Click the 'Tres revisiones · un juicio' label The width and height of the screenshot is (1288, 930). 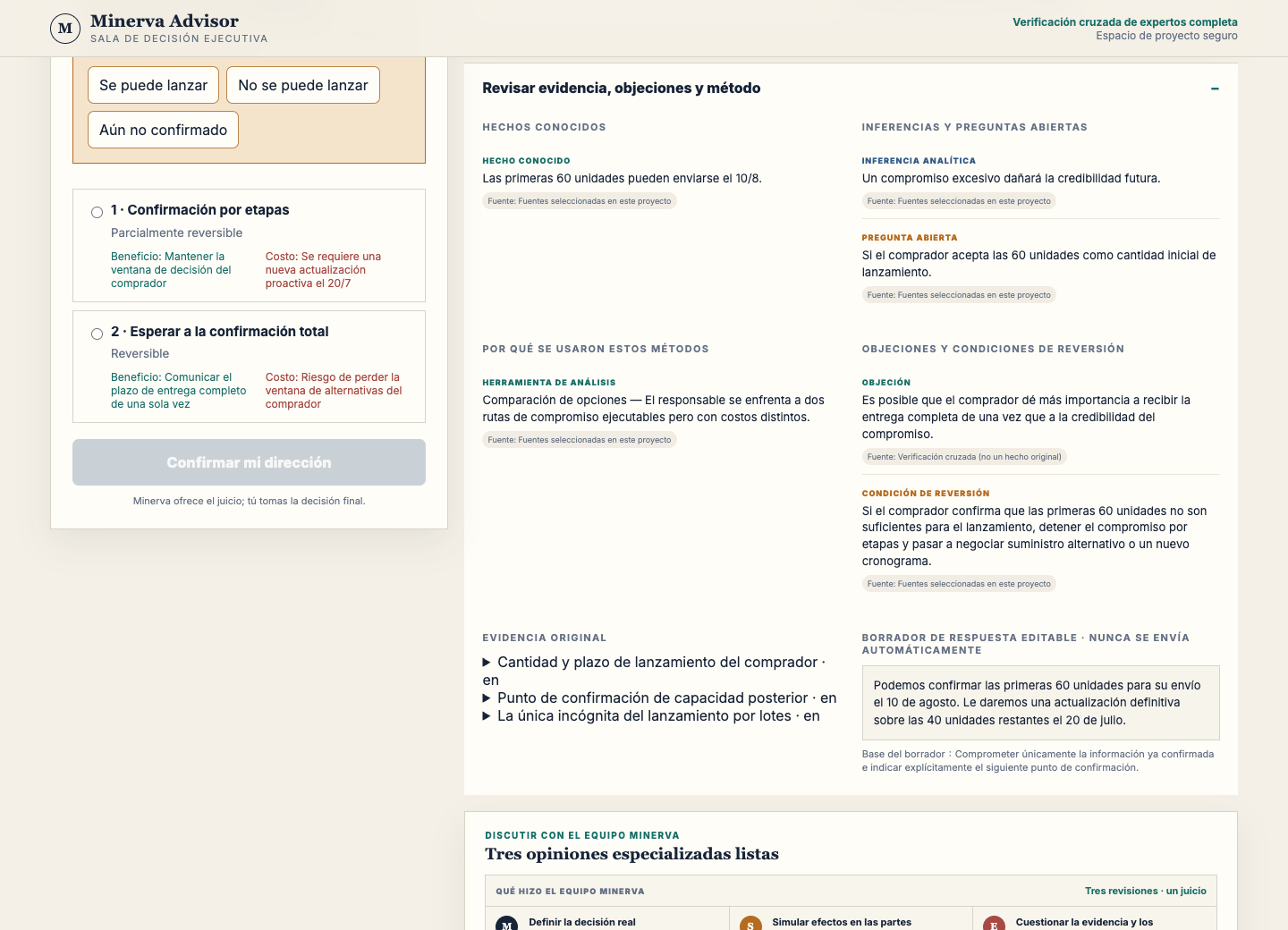(1146, 891)
